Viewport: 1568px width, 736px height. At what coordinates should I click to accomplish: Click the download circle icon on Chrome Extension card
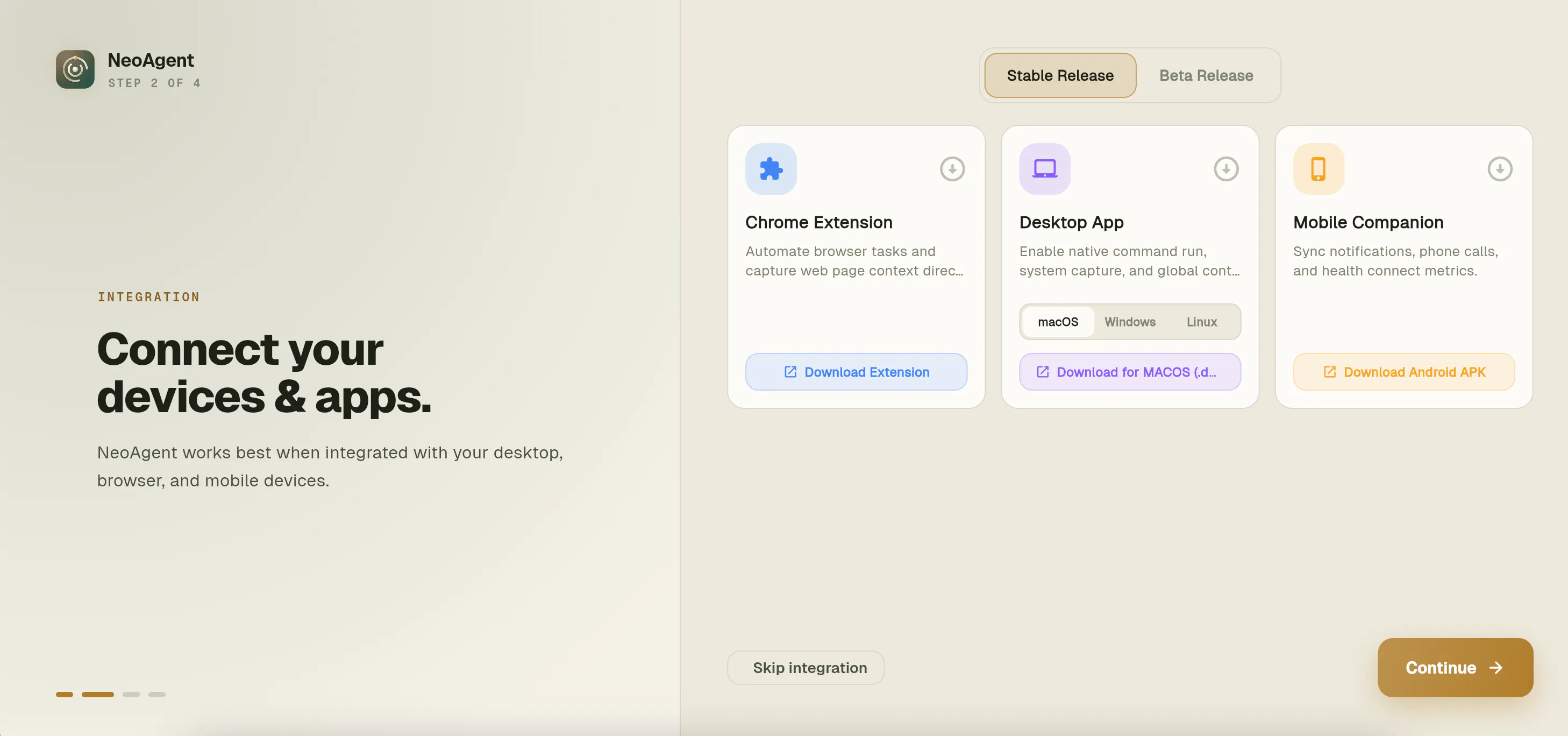tap(952, 169)
